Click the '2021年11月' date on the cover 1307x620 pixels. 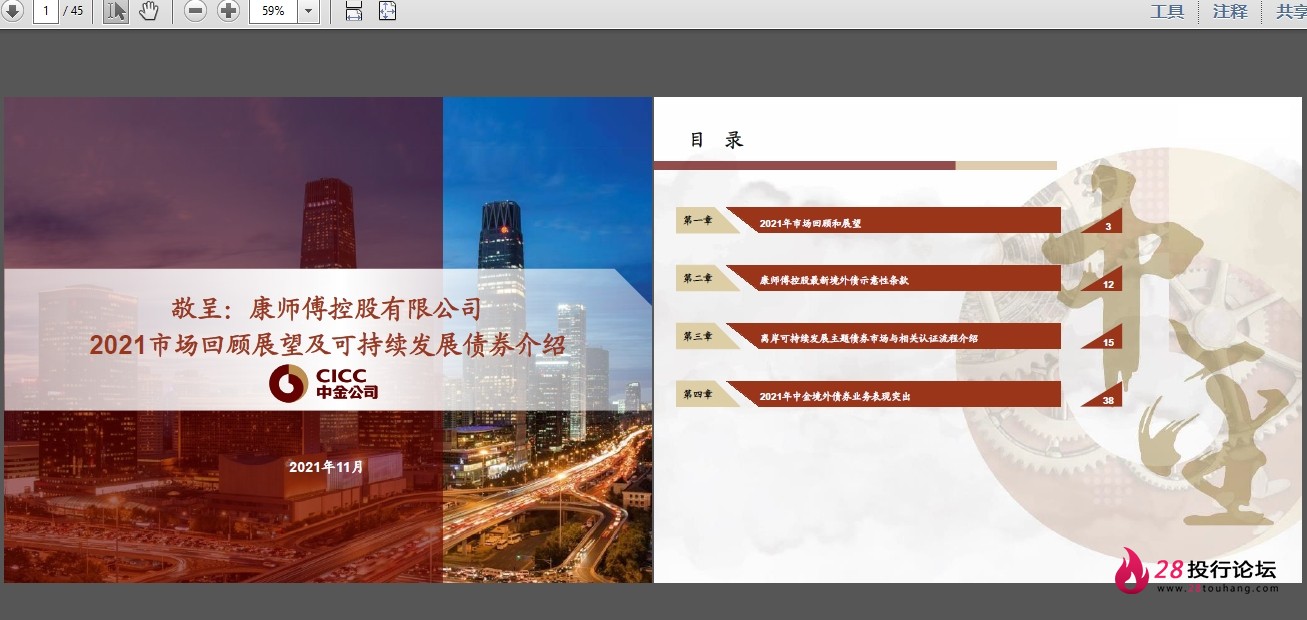(x=327, y=467)
